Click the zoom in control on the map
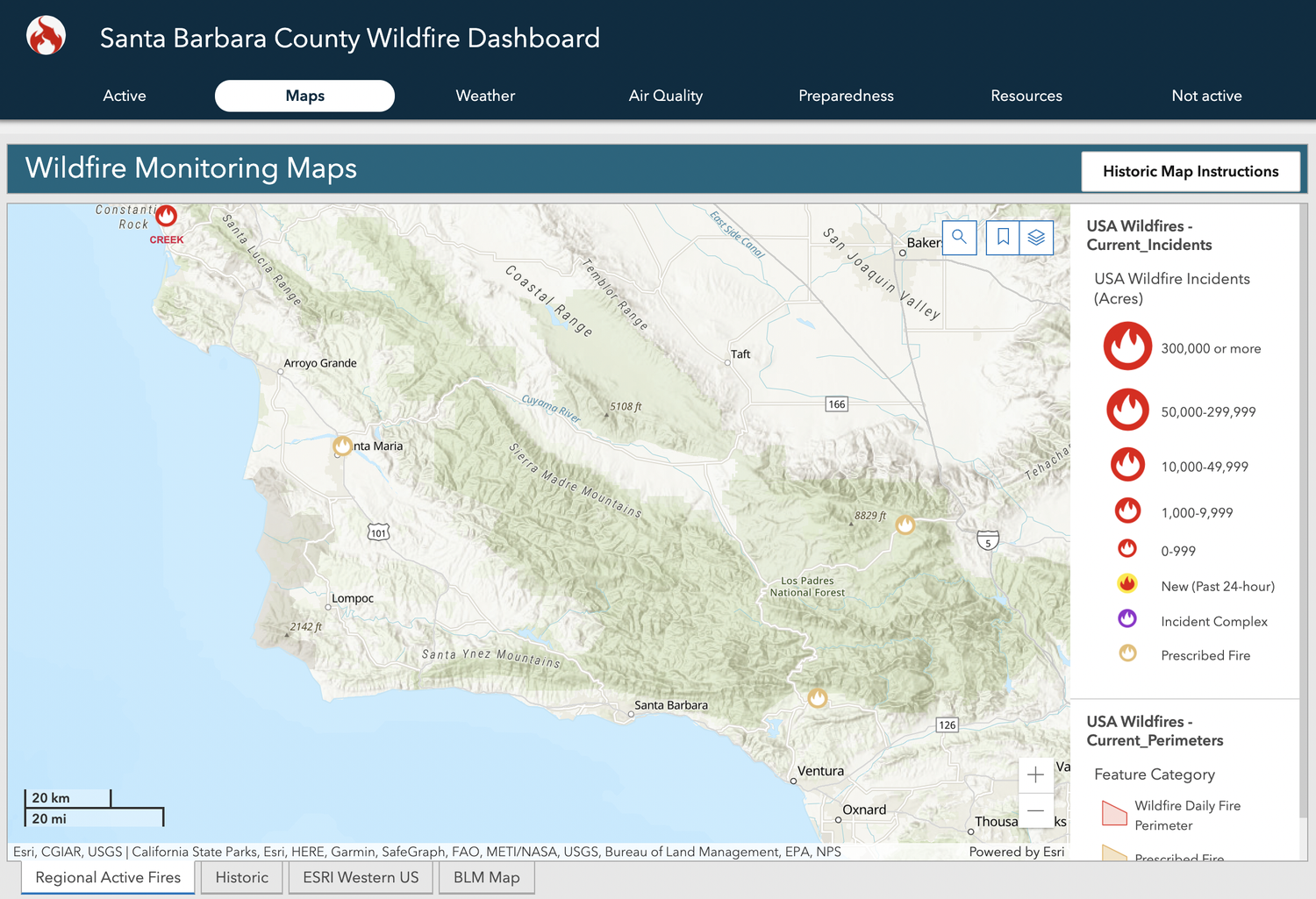Viewport: 1316px width, 899px height. 1036,774
